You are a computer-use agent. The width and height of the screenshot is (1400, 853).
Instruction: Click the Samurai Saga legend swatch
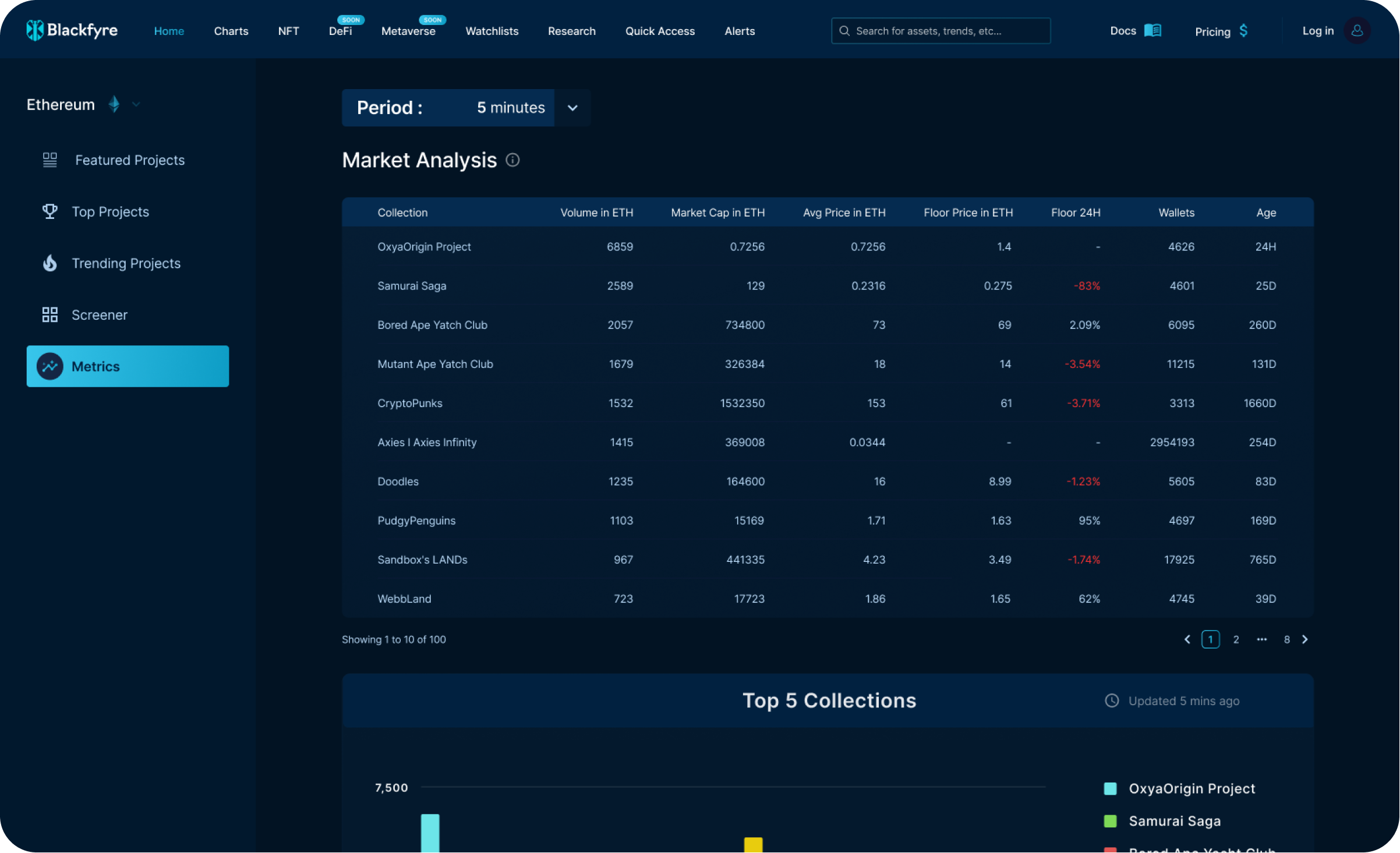(x=1111, y=821)
